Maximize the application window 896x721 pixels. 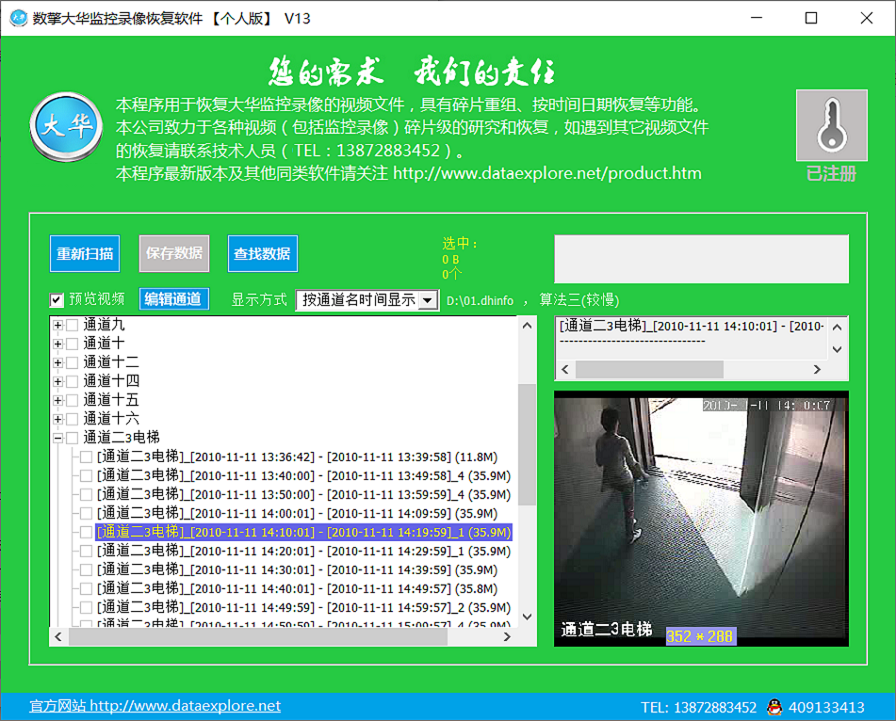tap(811, 18)
